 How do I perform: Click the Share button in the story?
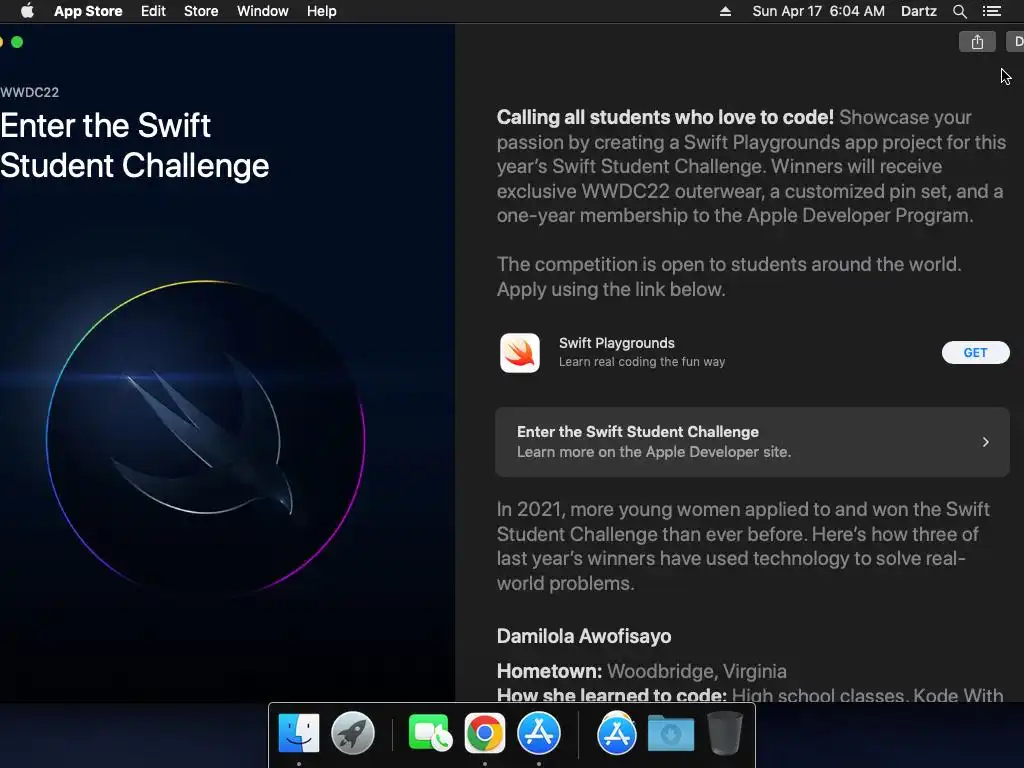tap(977, 42)
